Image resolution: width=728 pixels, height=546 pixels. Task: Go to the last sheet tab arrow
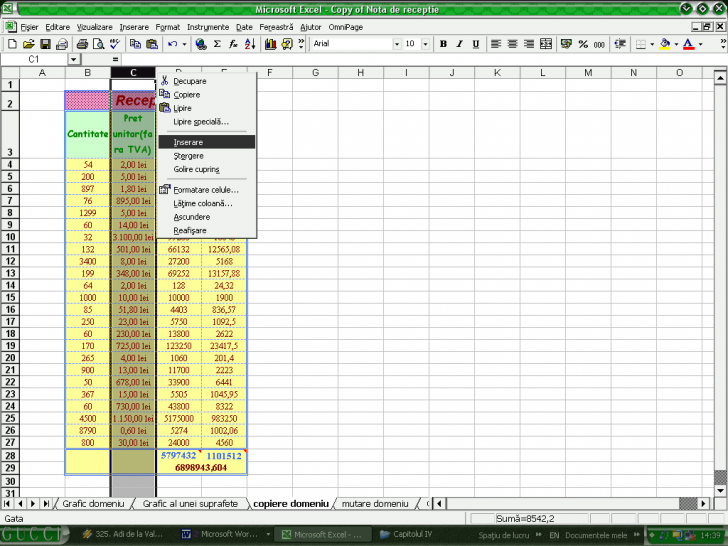tap(46, 504)
